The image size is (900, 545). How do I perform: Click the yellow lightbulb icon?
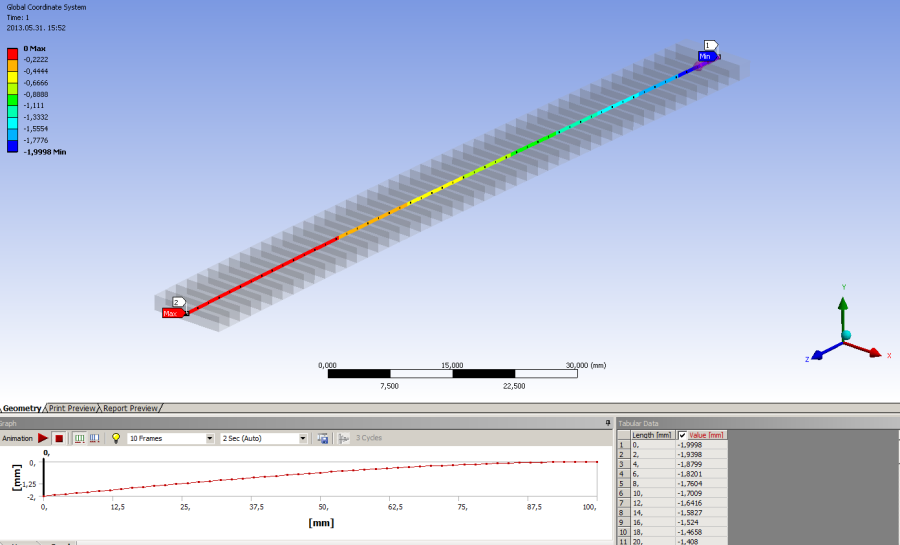tap(116, 438)
